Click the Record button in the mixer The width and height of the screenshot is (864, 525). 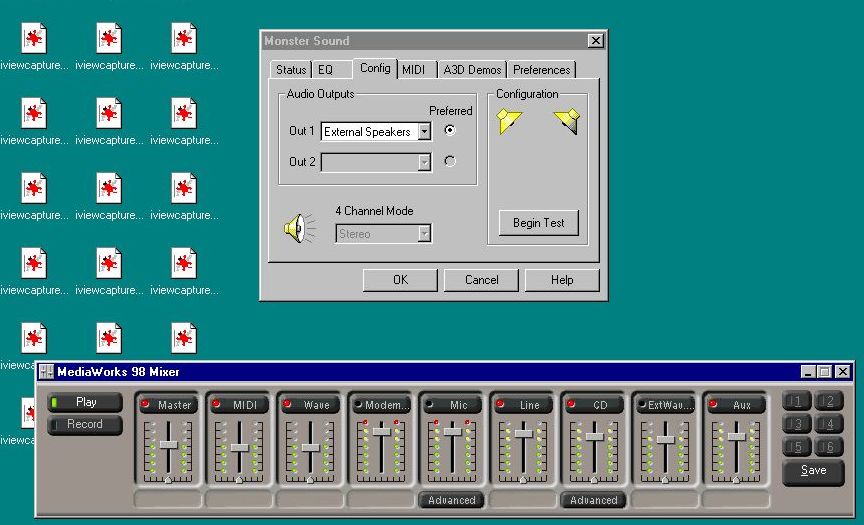[x=85, y=424]
